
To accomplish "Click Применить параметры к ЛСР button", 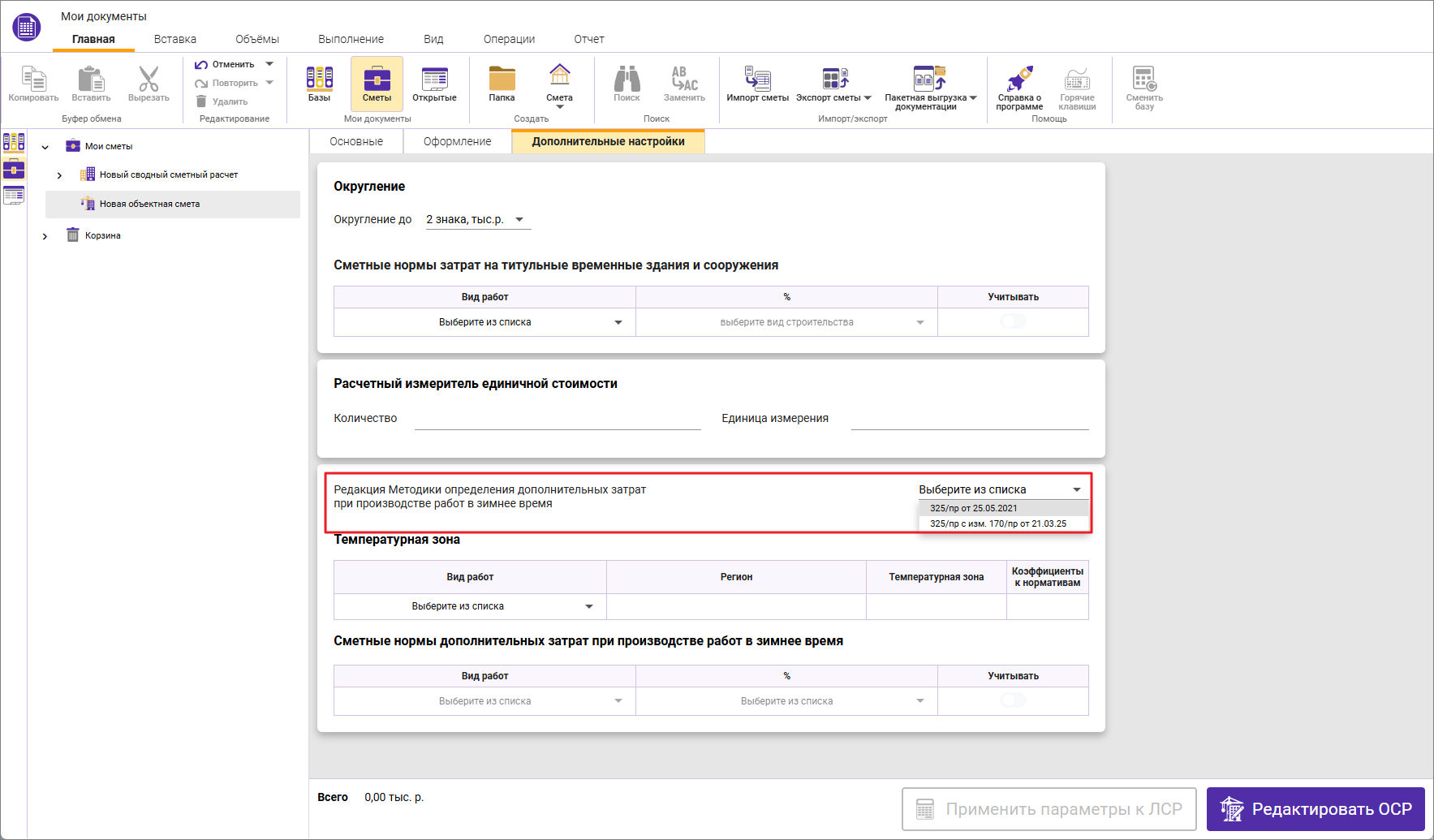I will pos(1049,809).
